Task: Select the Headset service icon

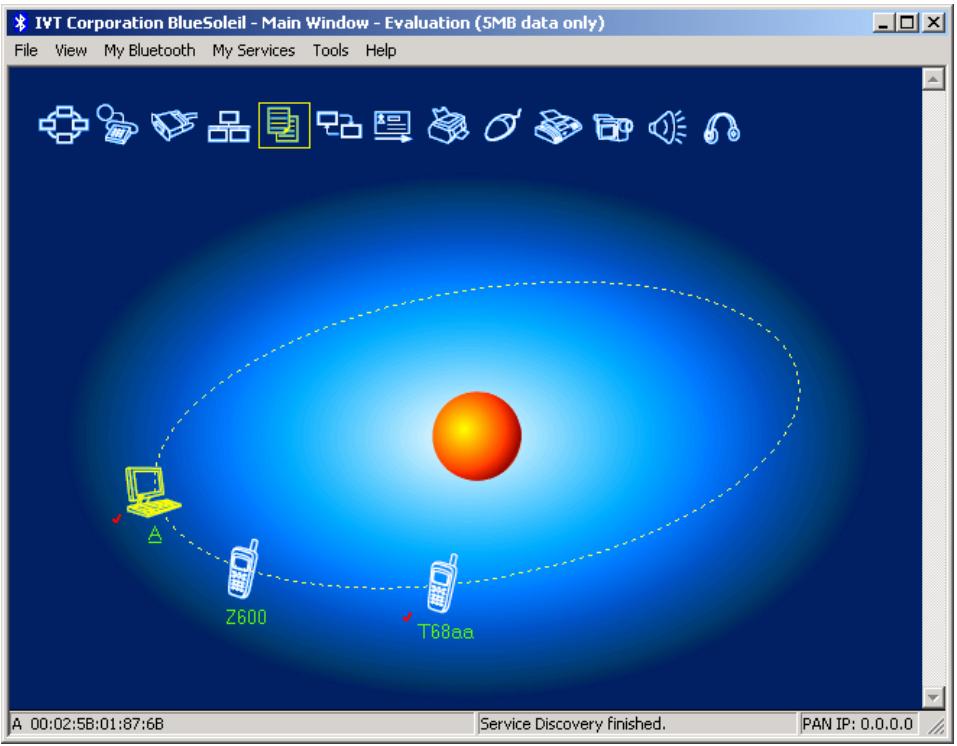Action: click(721, 128)
